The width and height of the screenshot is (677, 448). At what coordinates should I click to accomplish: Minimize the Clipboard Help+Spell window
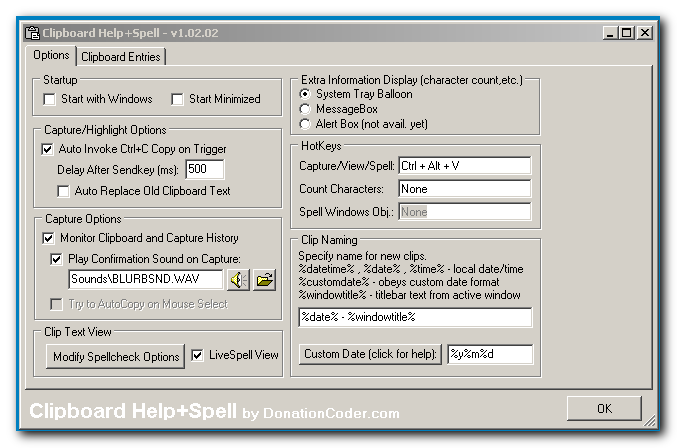pyautogui.click(x=610, y=33)
